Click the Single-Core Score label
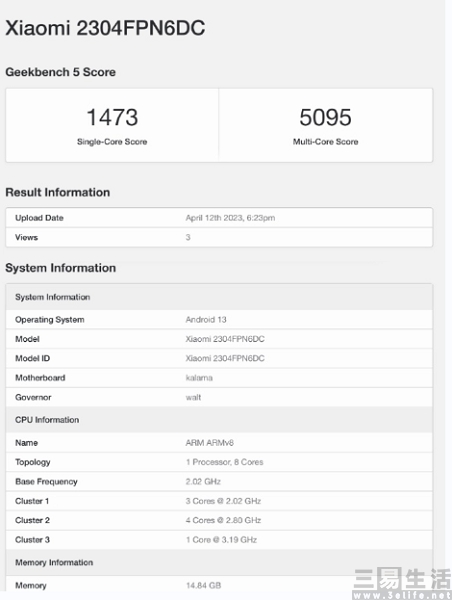Viewport: 452px width, 600px height. click(x=112, y=142)
